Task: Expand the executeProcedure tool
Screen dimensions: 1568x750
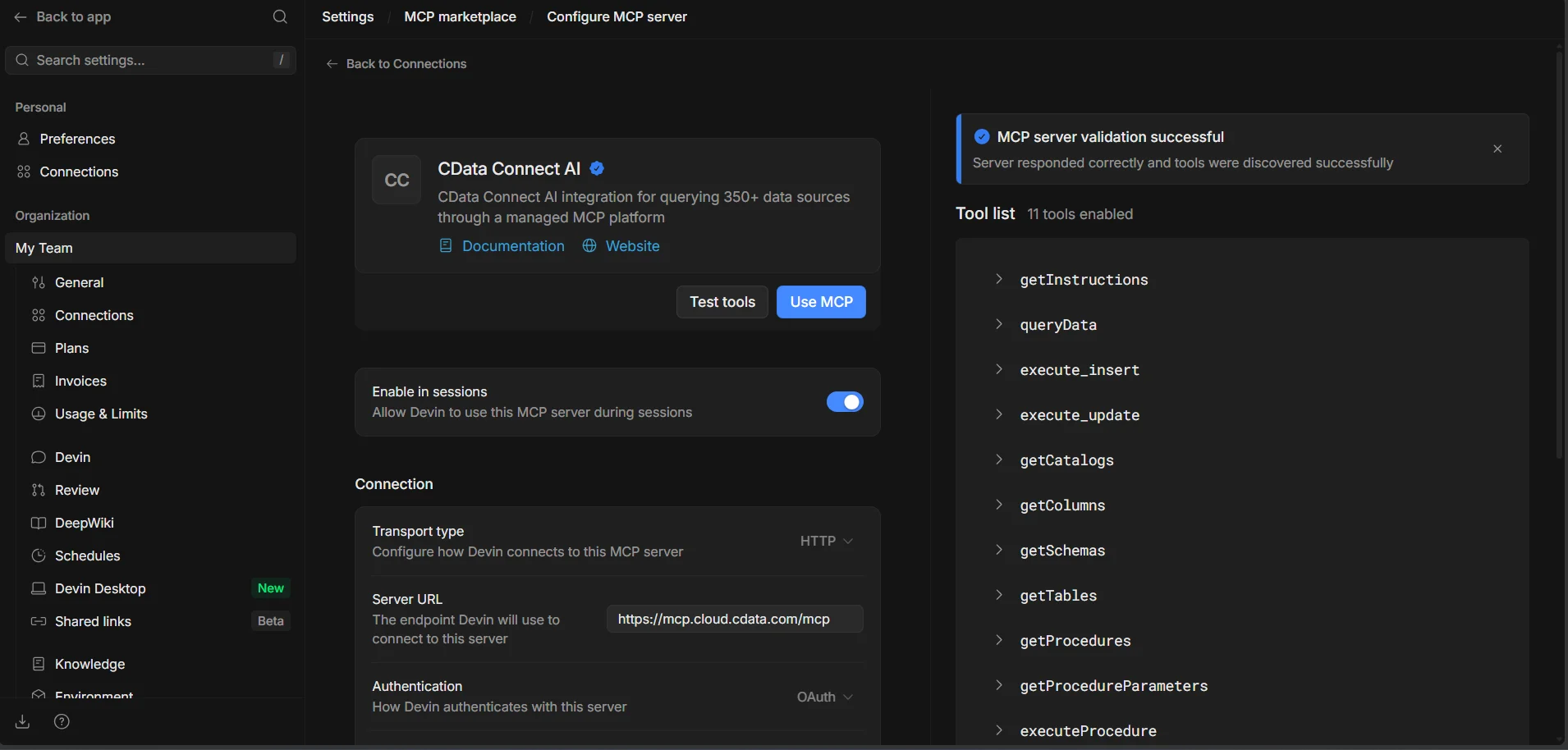Action: point(999,730)
